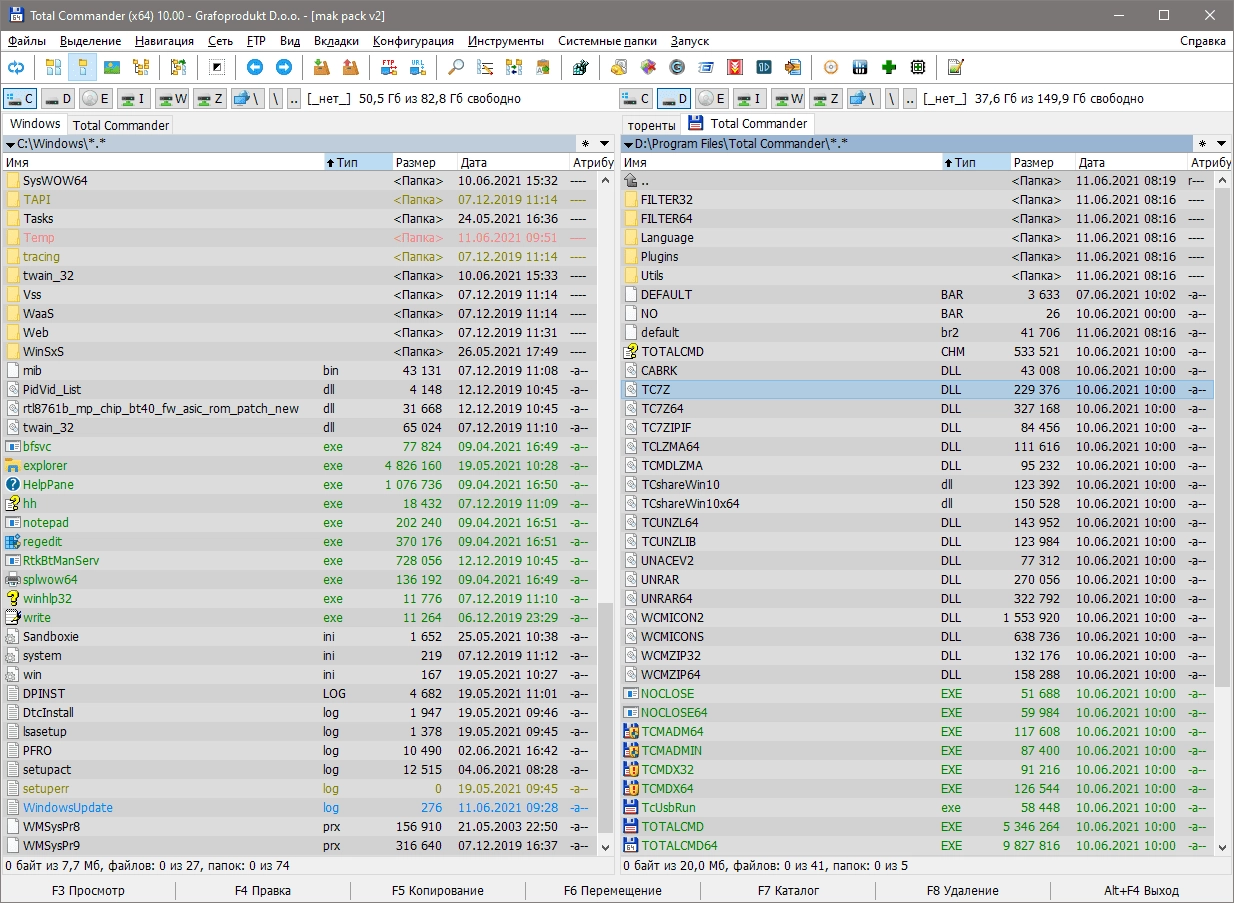Click the green chip toolbar icon
1234x903 pixels.
[x=918, y=67]
